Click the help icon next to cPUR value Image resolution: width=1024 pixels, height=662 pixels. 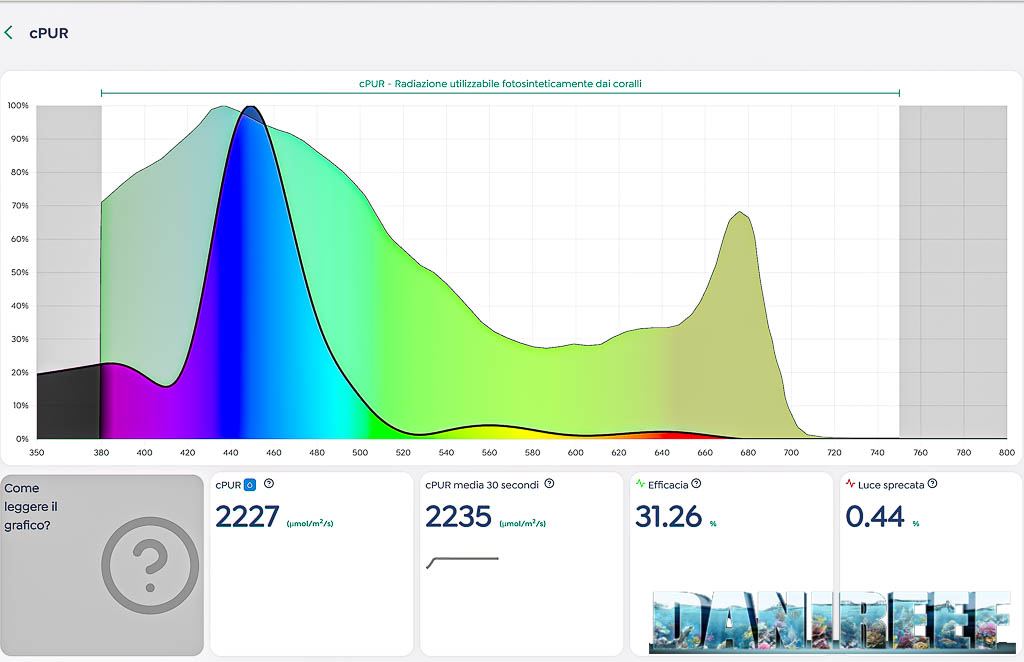(269, 484)
